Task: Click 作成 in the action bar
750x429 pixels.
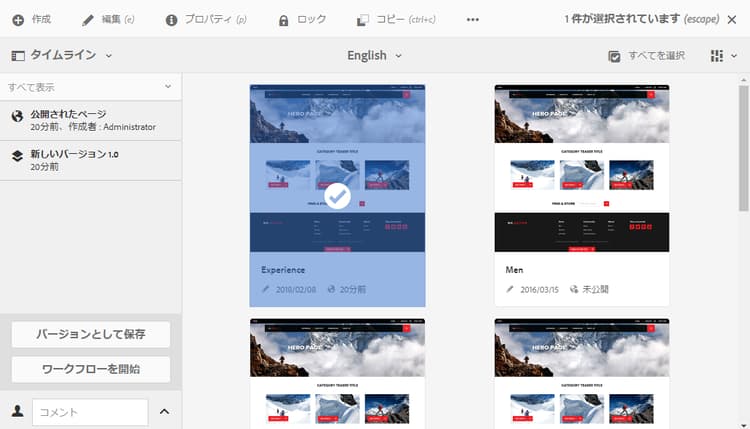Action: point(41,20)
